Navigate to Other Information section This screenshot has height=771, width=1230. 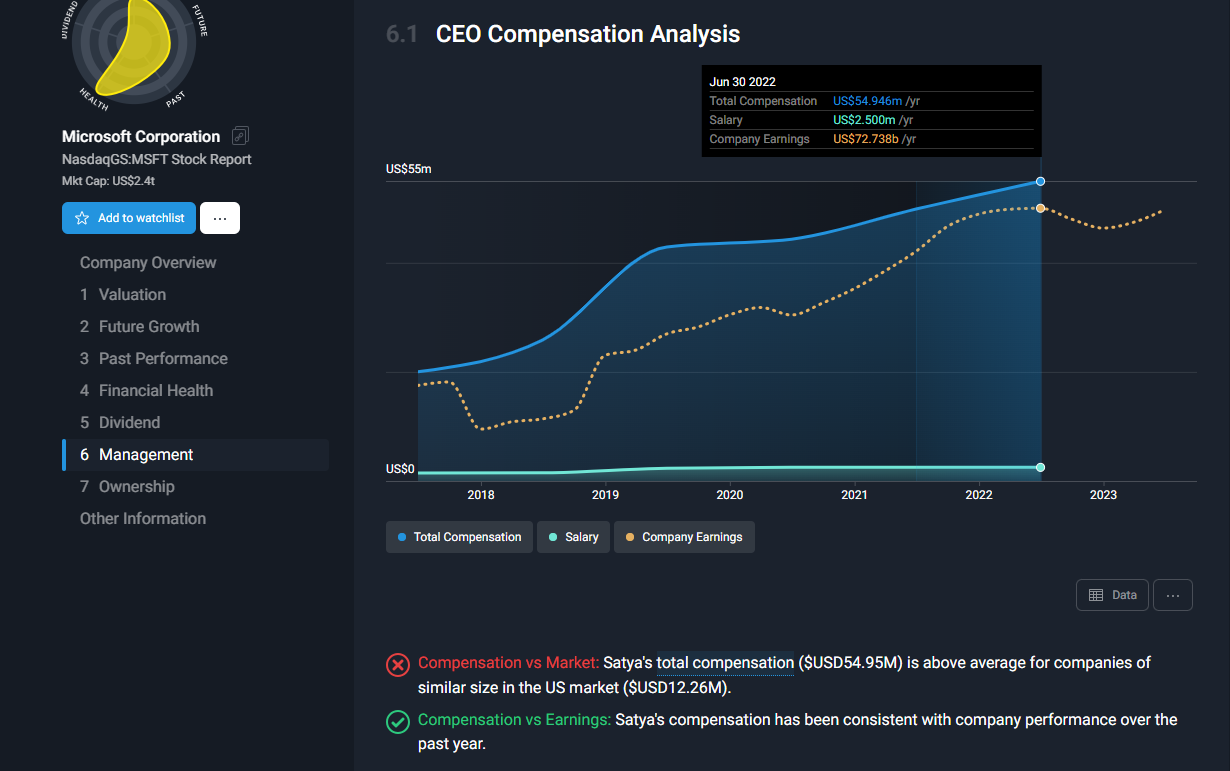point(143,519)
